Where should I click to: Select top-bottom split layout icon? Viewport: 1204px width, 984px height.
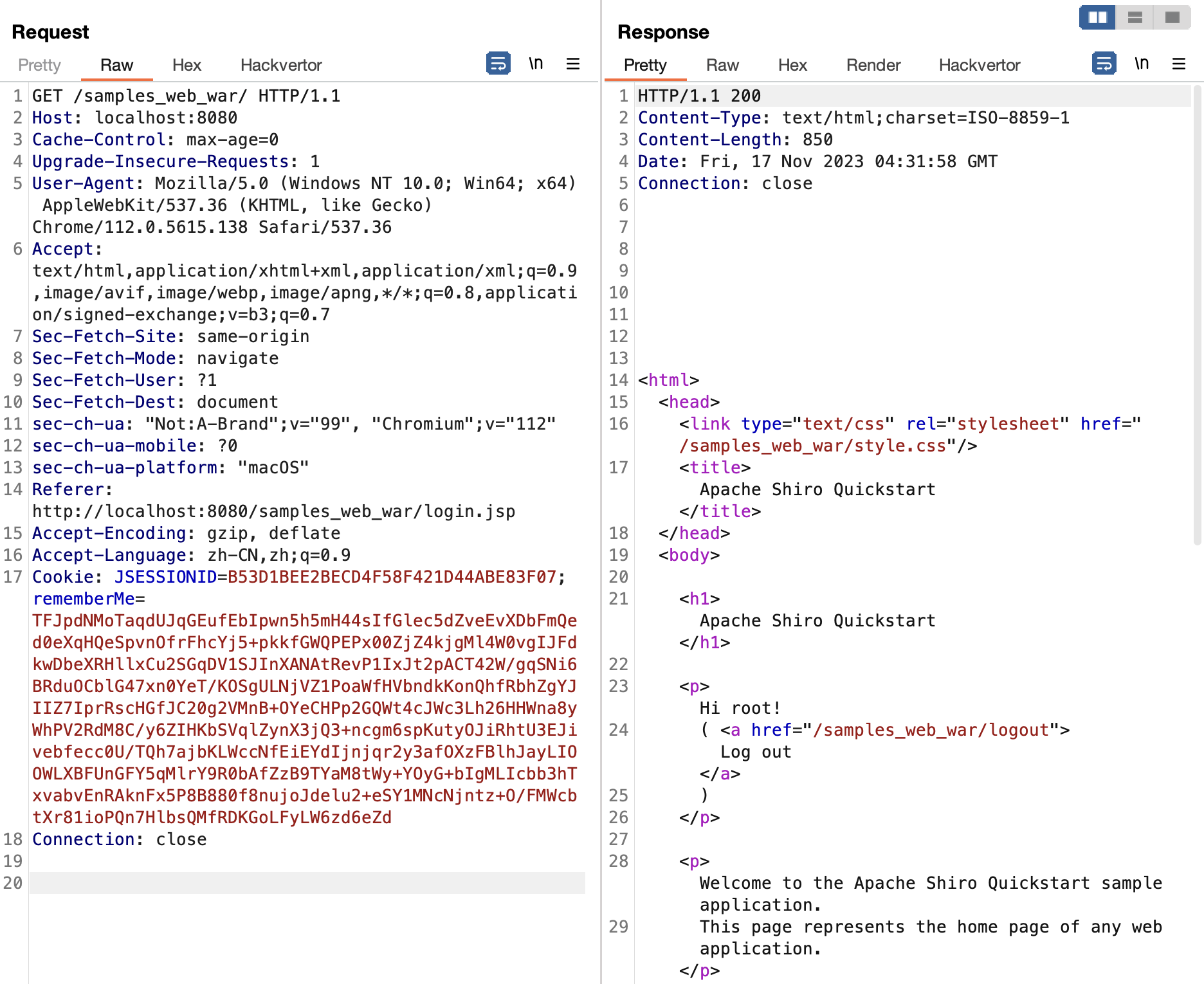coord(1135,17)
